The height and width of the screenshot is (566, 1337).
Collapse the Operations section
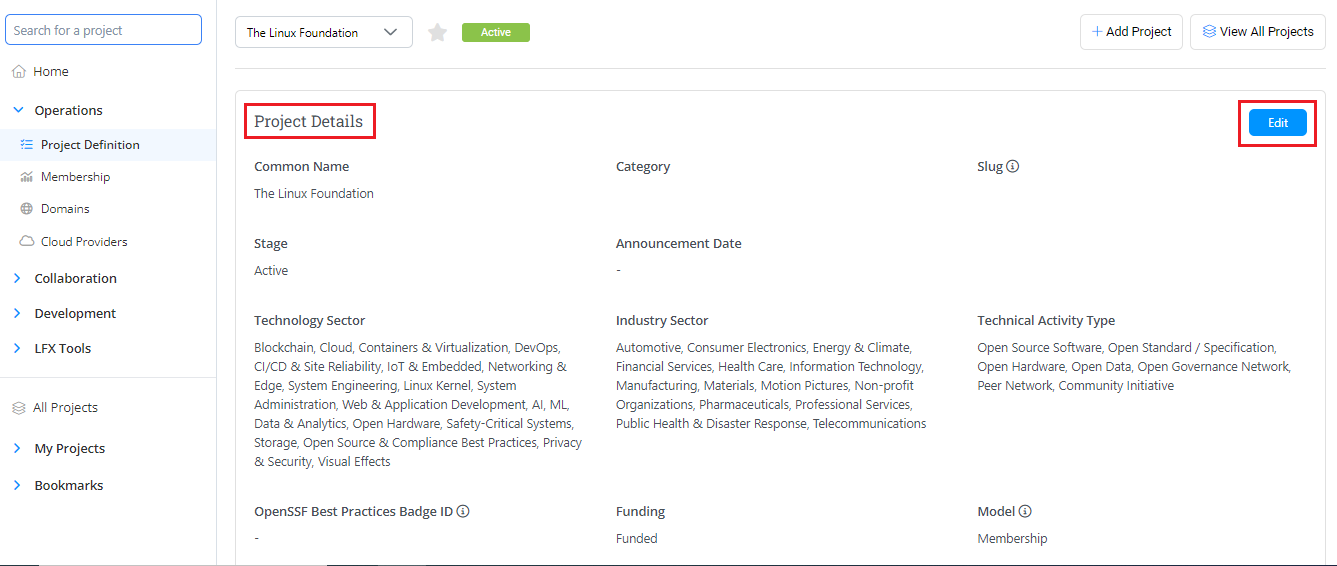[18, 111]
